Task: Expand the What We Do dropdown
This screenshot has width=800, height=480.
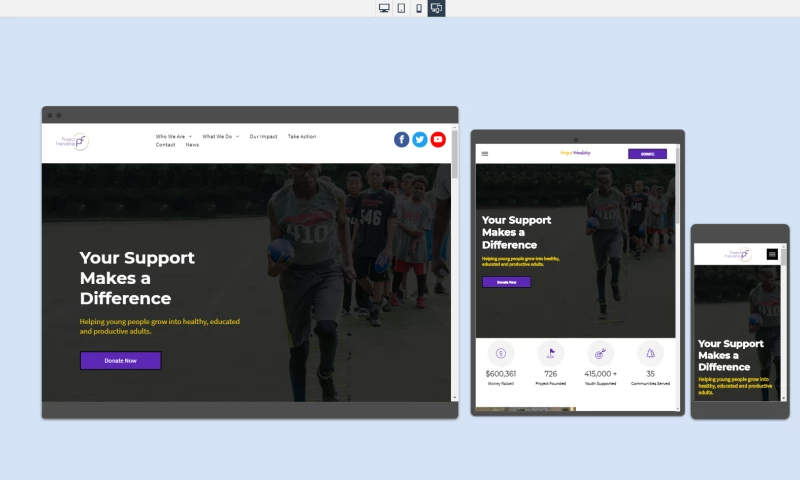Action: pos(220,136)
